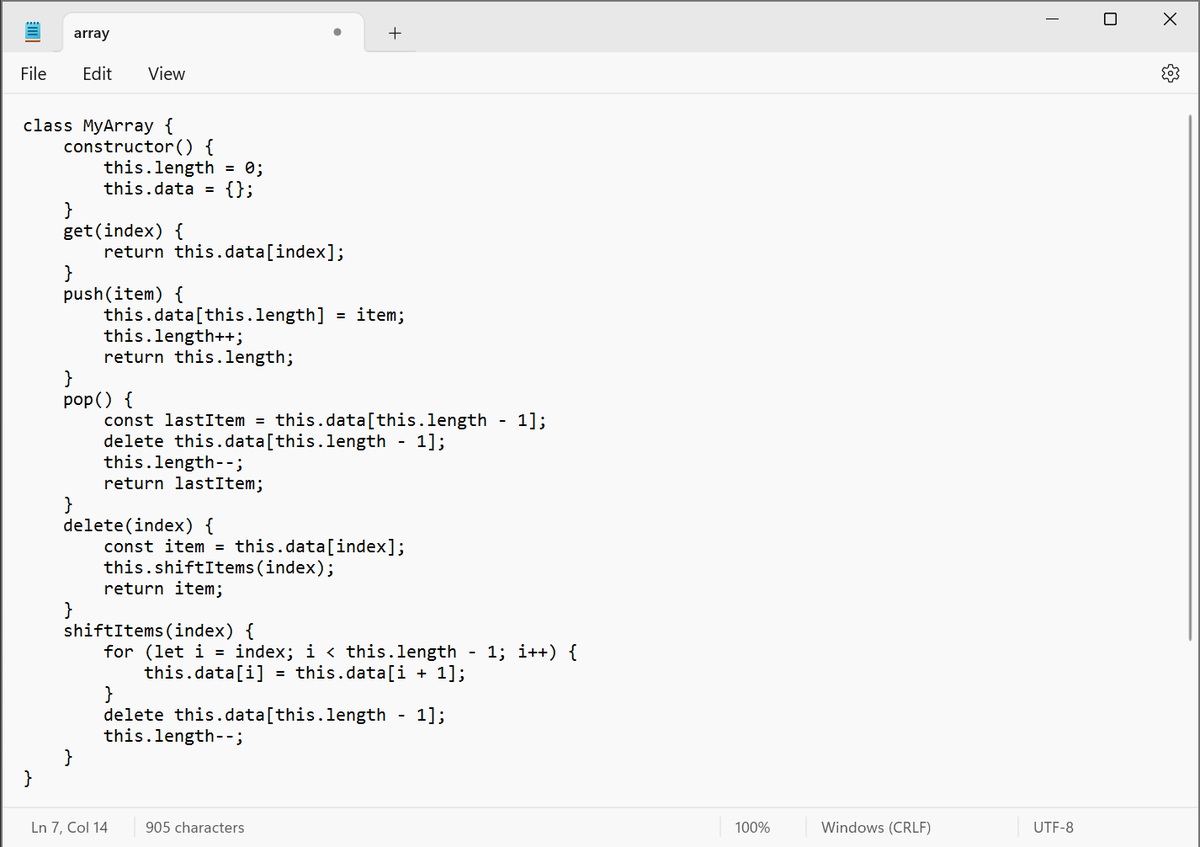
Task: Open the Notepad settings gear
Action: pos(1170,73)
